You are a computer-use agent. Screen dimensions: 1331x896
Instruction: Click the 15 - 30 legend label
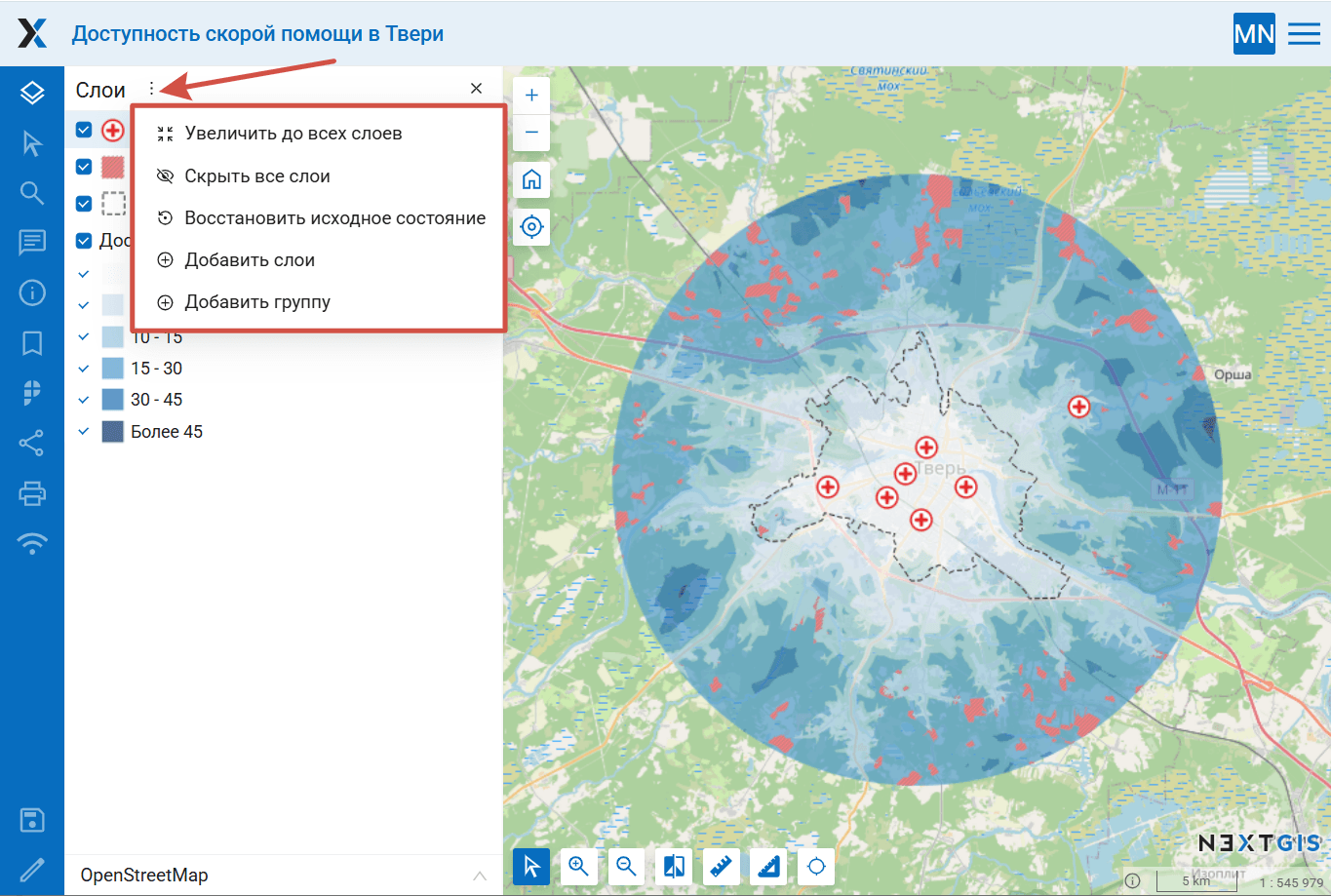point(157,369)
